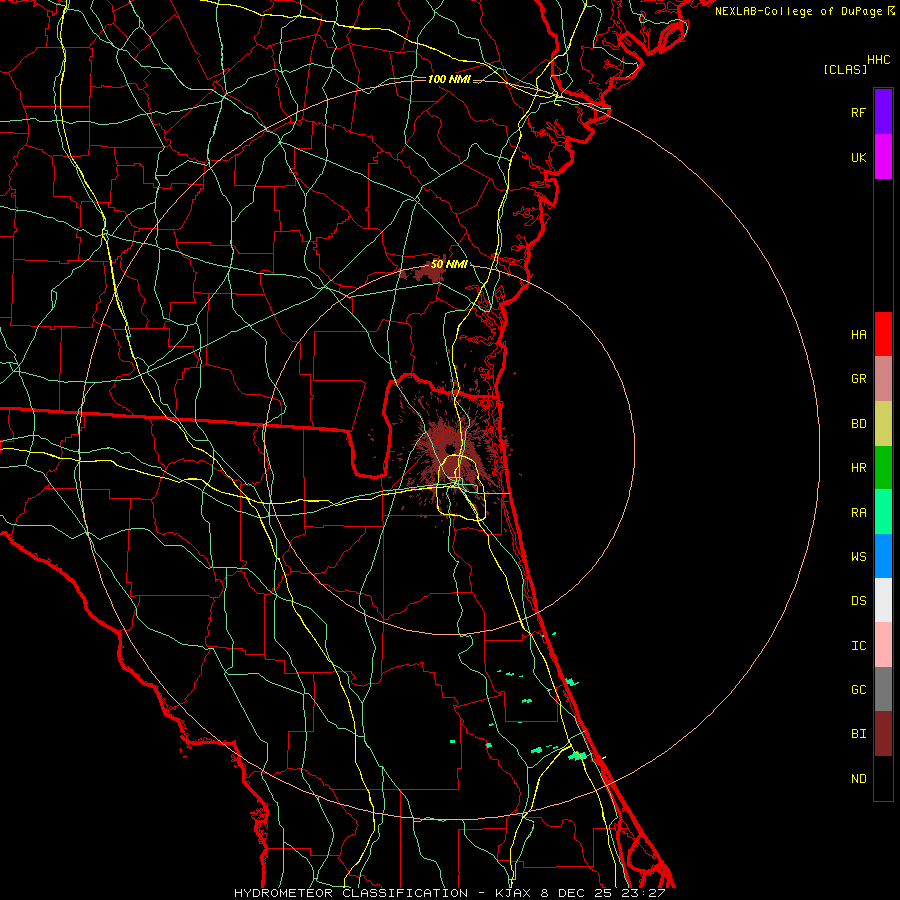Click the BI brown legend swatch
The width and height of the screenshot is (900, 900).
point(883,734)
